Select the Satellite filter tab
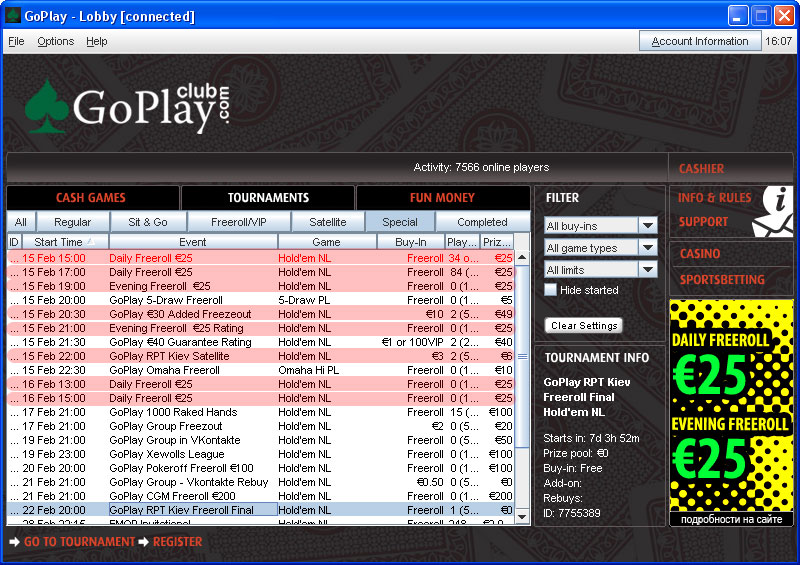Screen dimensions: 800x565 (x=328, y=222)
